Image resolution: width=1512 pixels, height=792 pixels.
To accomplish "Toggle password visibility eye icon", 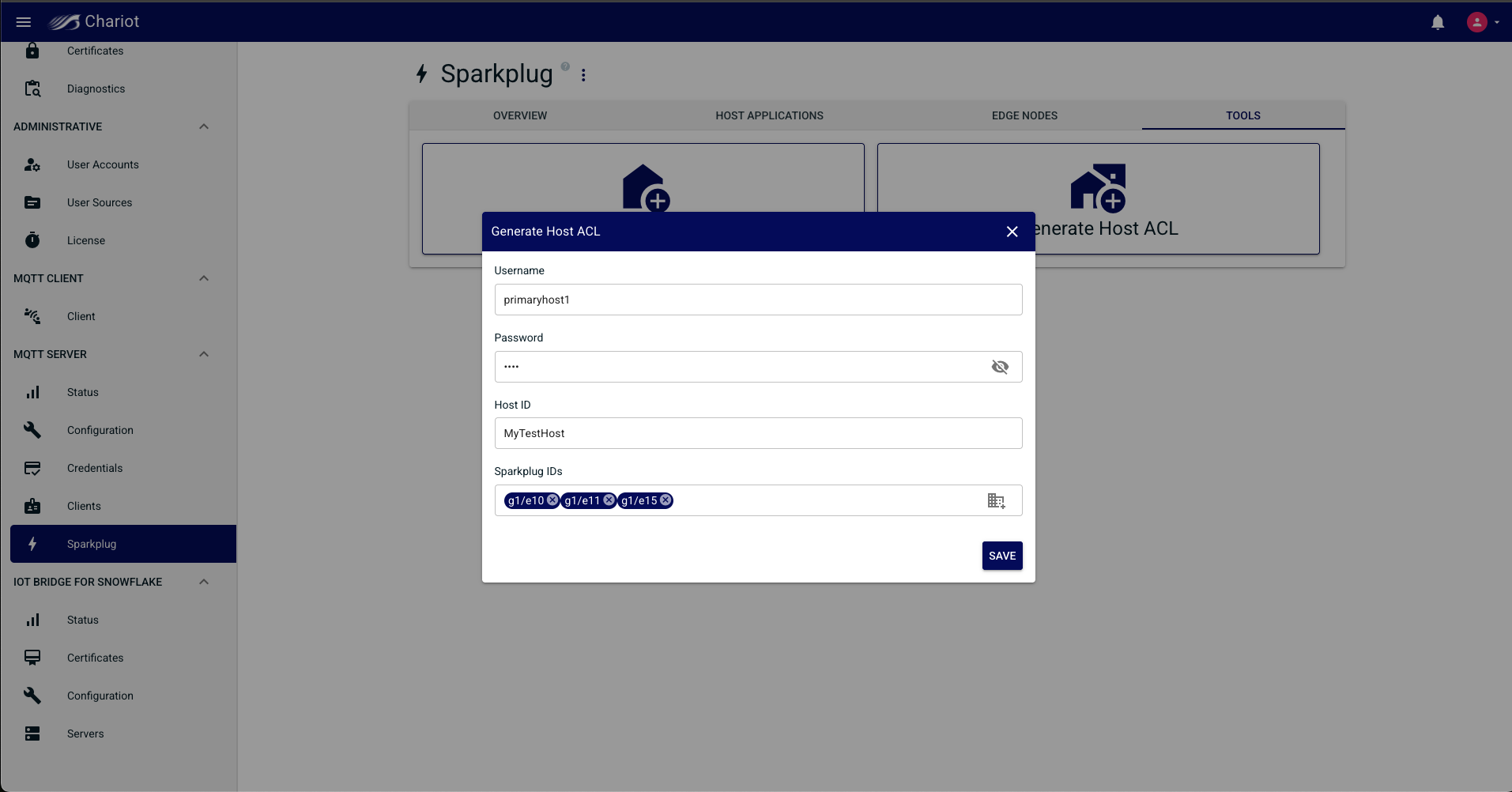I will (x=1000, y=367).
